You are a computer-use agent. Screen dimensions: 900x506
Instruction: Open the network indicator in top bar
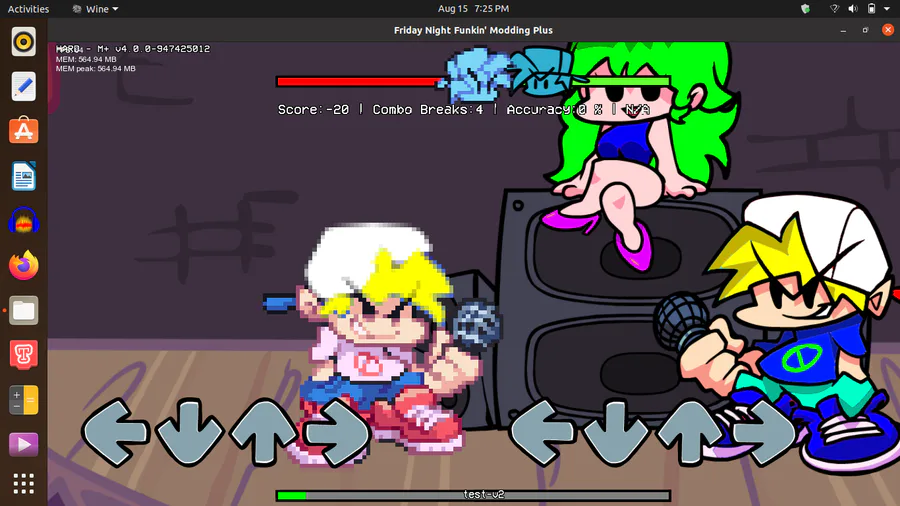[834, 9]
